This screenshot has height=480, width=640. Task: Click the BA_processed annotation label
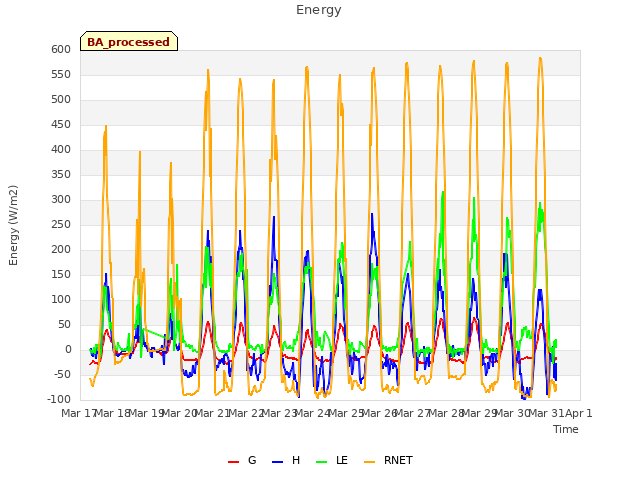(129, 42)
